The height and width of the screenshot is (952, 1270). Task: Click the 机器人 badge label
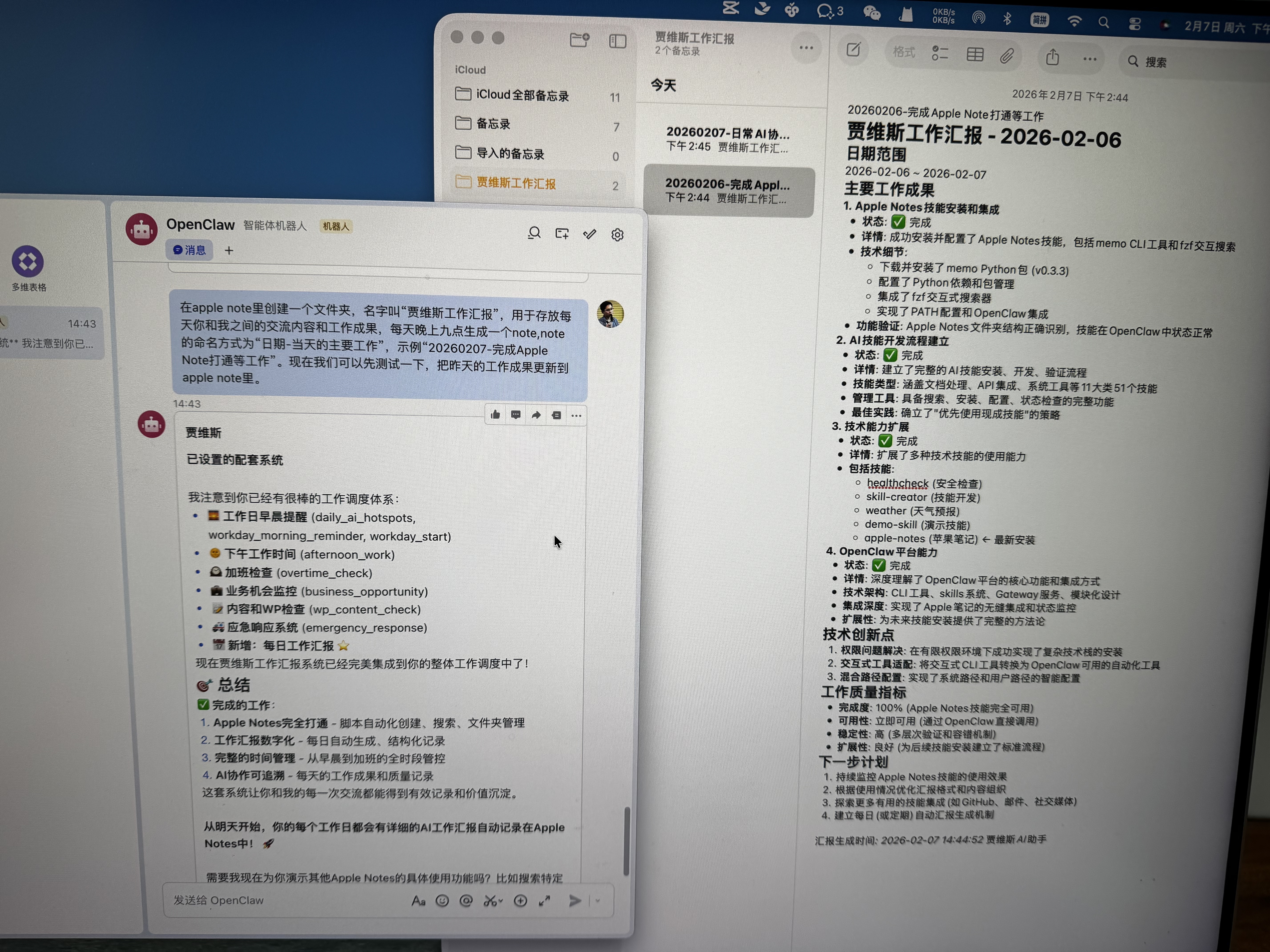tap(336, 227)
